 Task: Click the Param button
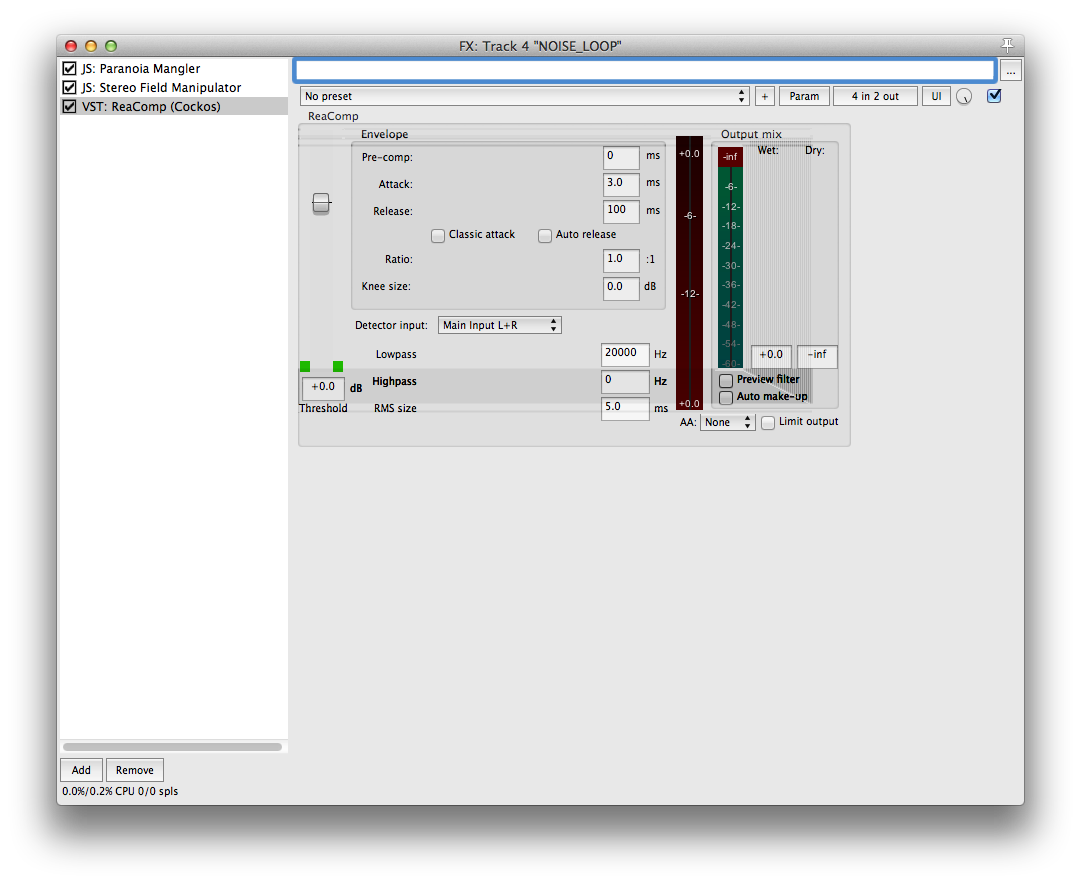tap(804, 97)
